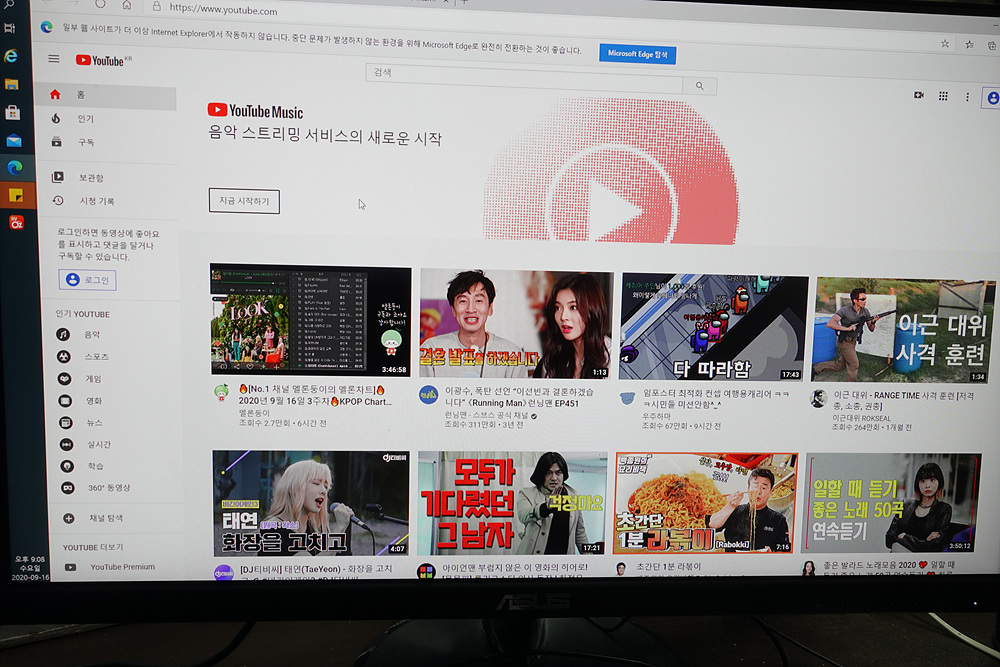Add page to favorites star icon
The height and width of the screenshot is (667, 1000).
point(945,44)
